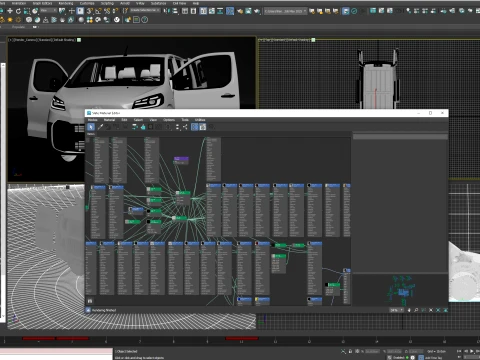Pick material from object eyedropper in Slate

100,127
